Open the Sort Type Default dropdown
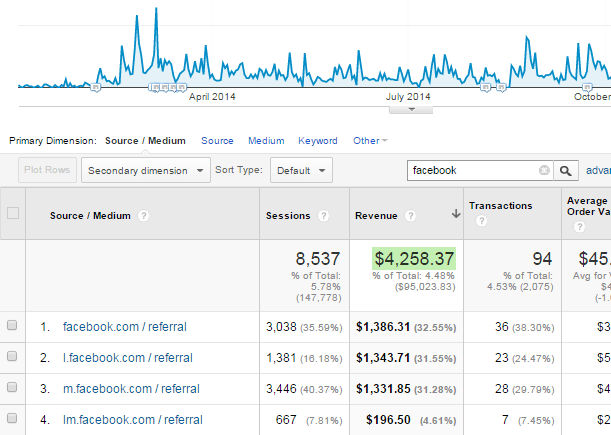Viewport: 611px width, 435px height. point(301,170)
